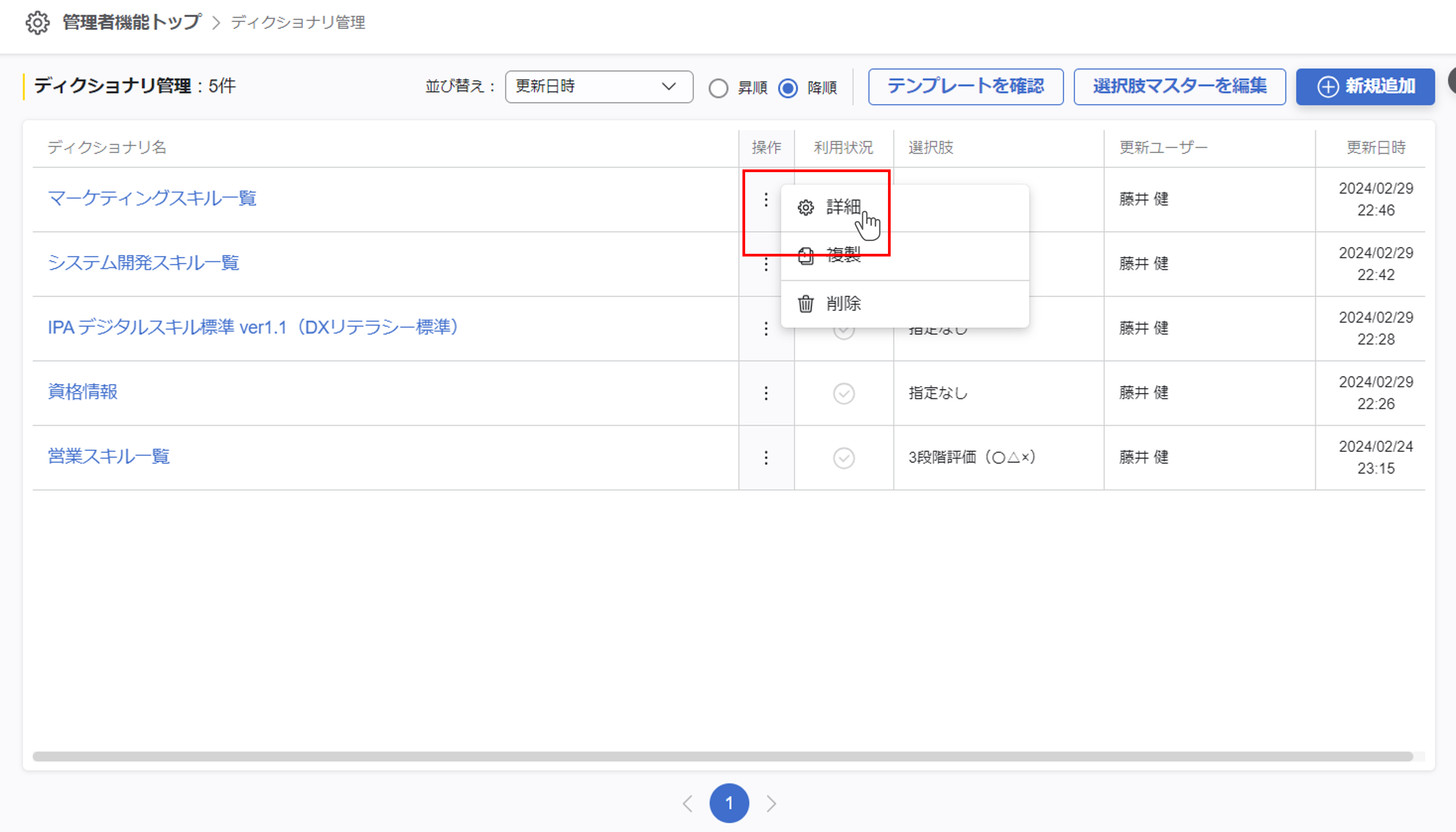This screenshot has height=832, width=1456.
Task: Open three-dot menu for マーケティングスキル一覧 row
Action: click(x=766, y=199)
